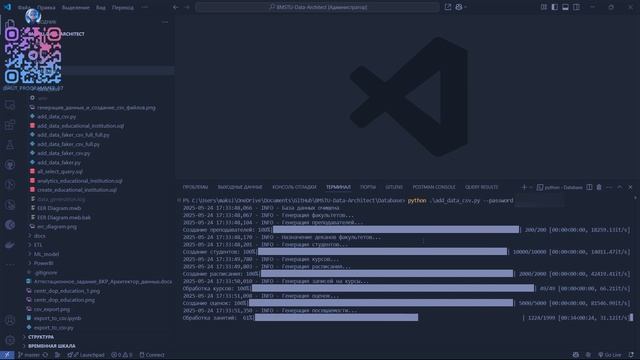Screen dimensions: 640x360
Task: Open add_data_faker.py file
Action: 59,162
